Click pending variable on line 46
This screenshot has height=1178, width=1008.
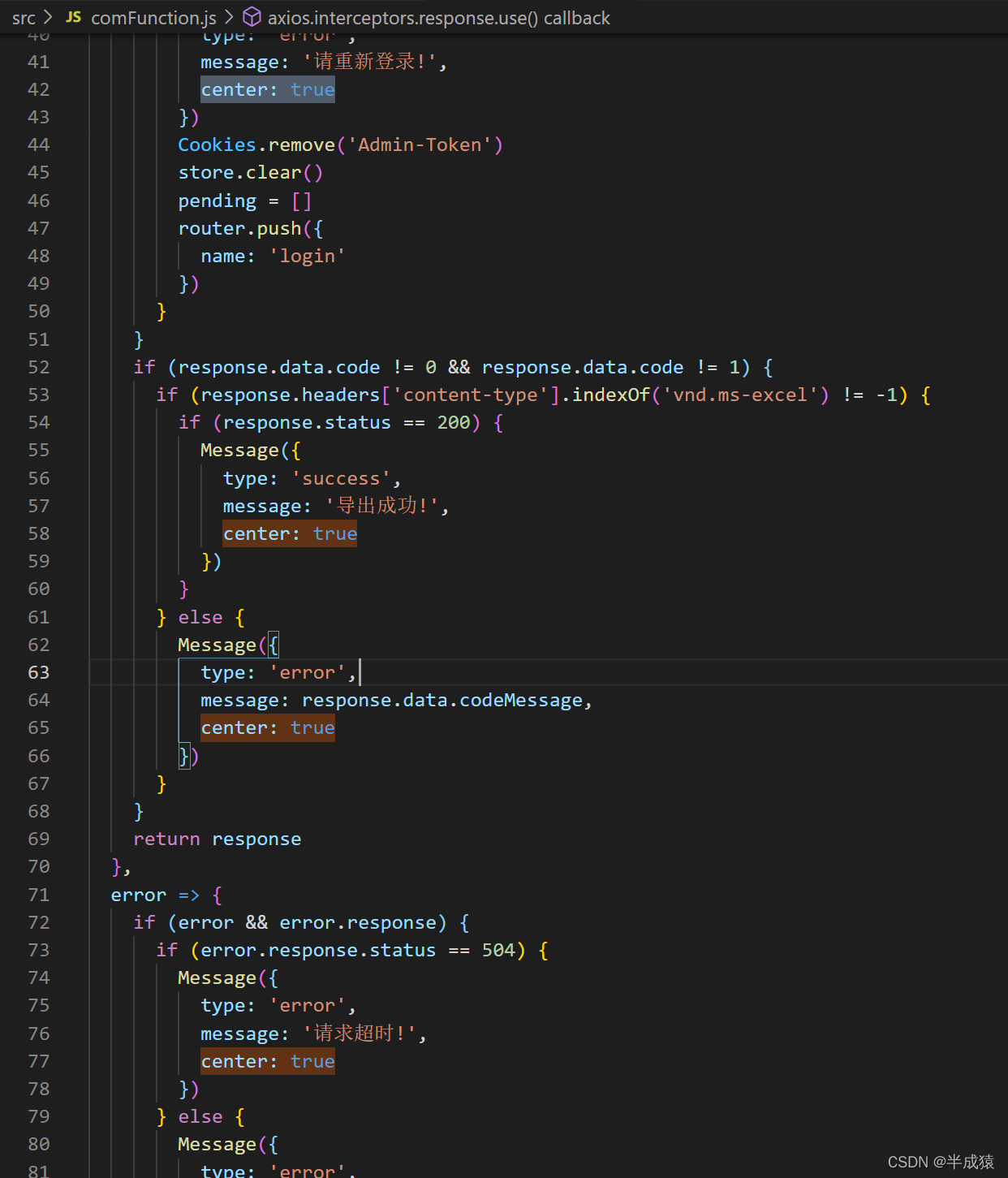coord(218,201)
